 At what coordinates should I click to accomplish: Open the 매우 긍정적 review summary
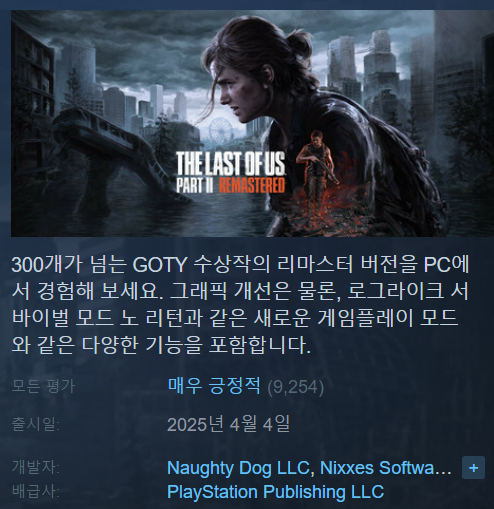(x=214, y=386)
